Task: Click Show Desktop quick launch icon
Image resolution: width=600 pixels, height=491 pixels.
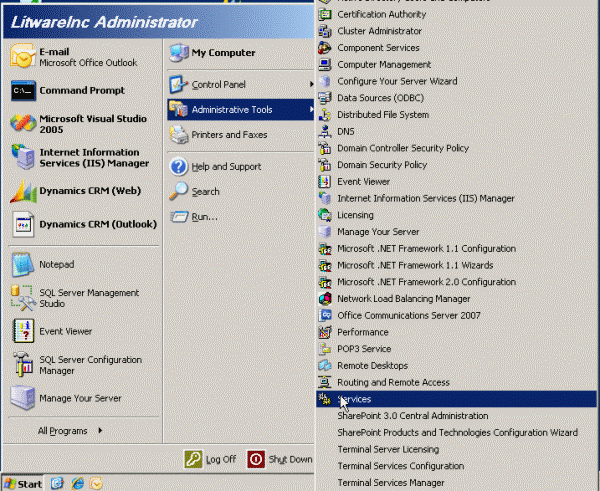Action: tap(57, 484)
